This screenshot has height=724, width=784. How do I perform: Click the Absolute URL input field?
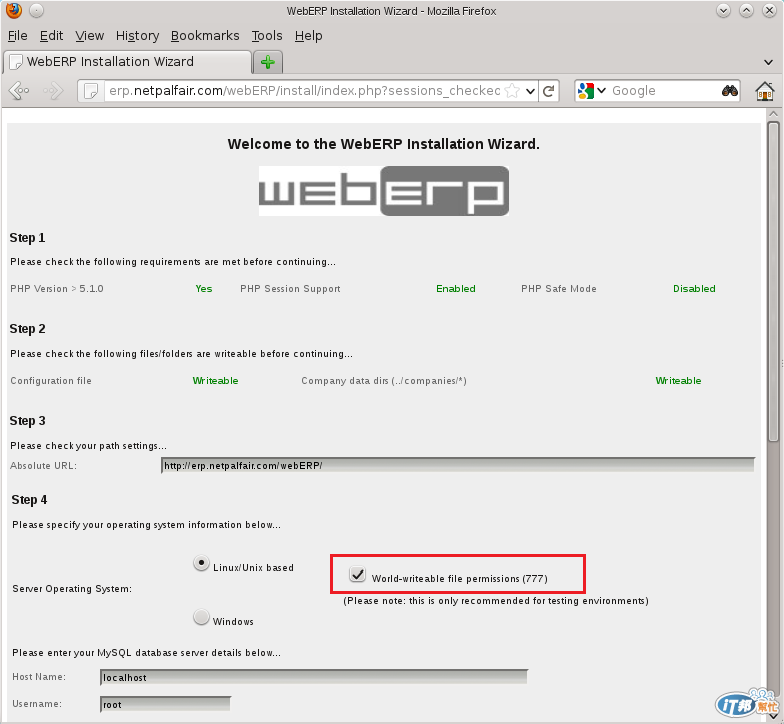[458, 465]
